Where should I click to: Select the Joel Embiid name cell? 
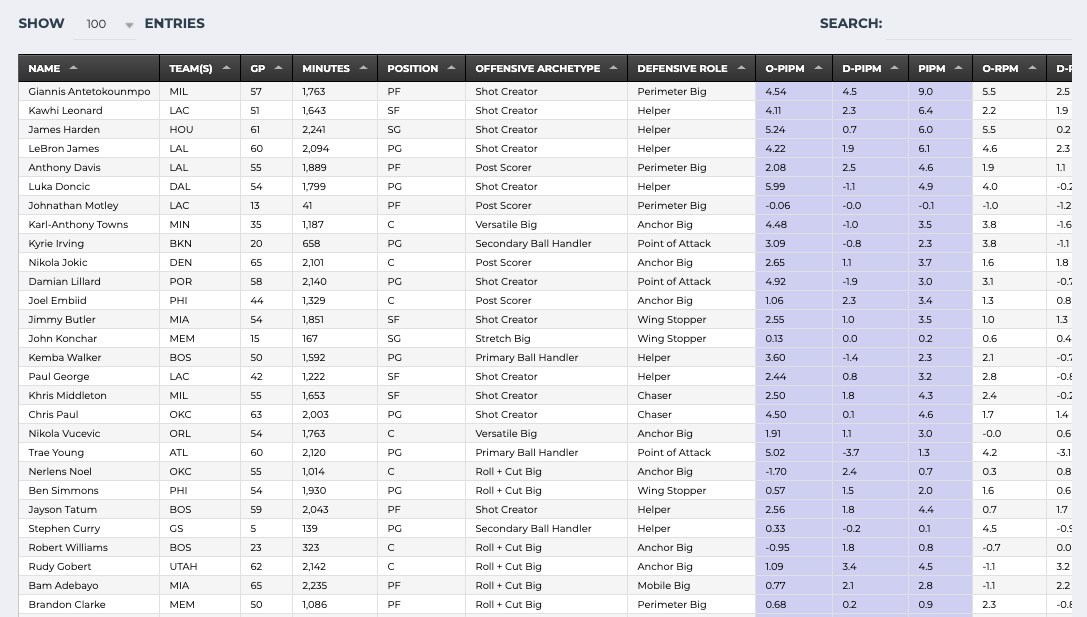(89, 300)
